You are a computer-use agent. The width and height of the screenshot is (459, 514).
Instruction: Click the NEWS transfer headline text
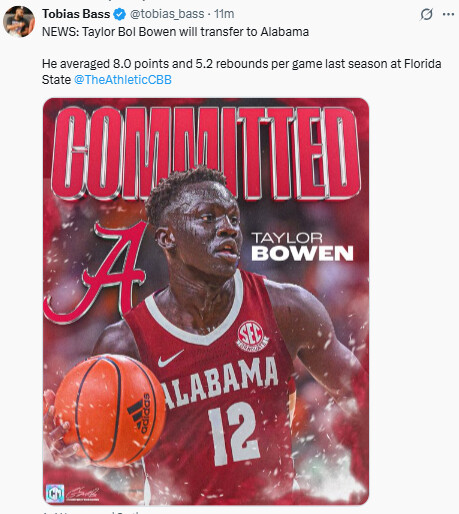click(175, 32)
